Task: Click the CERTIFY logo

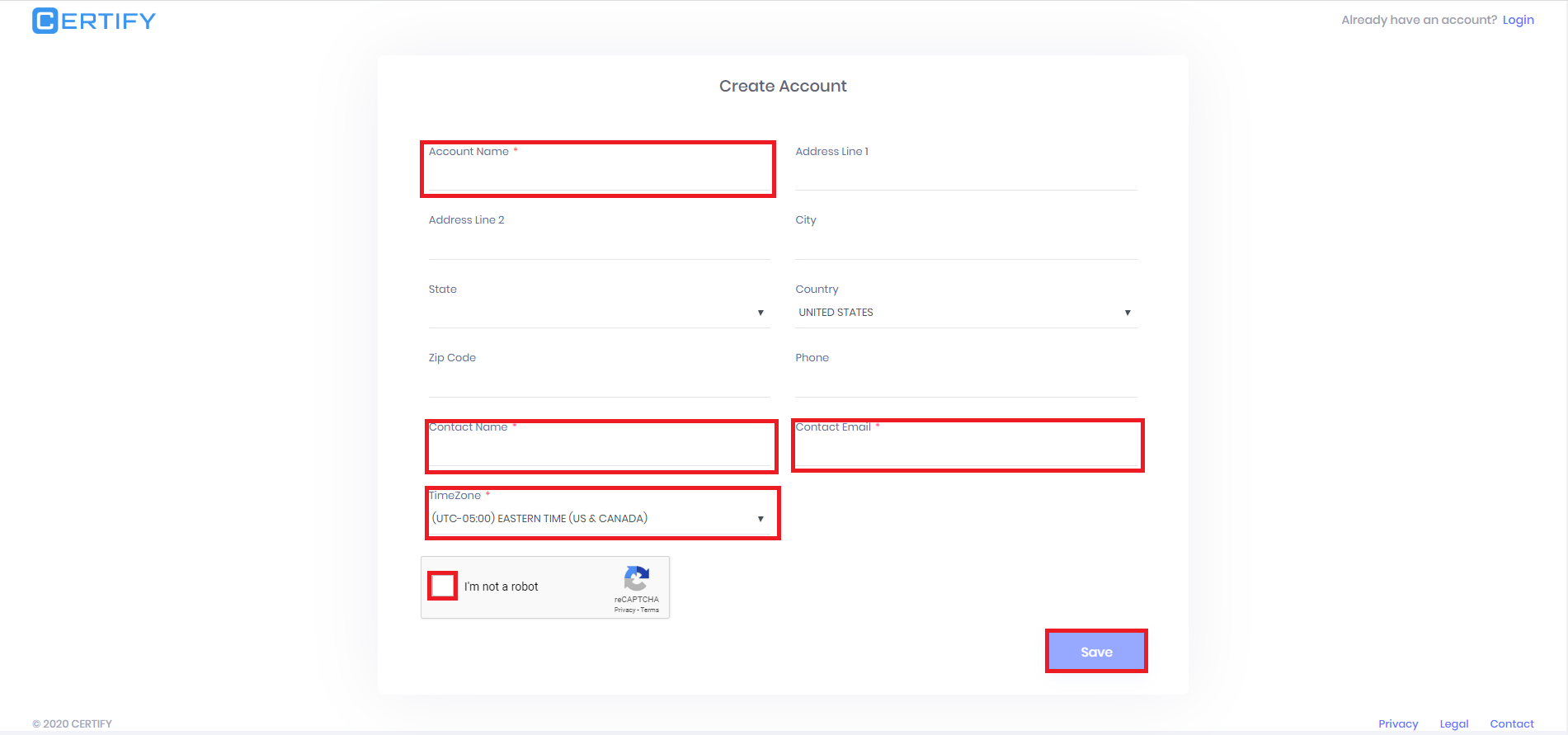Action: [94, 20]
